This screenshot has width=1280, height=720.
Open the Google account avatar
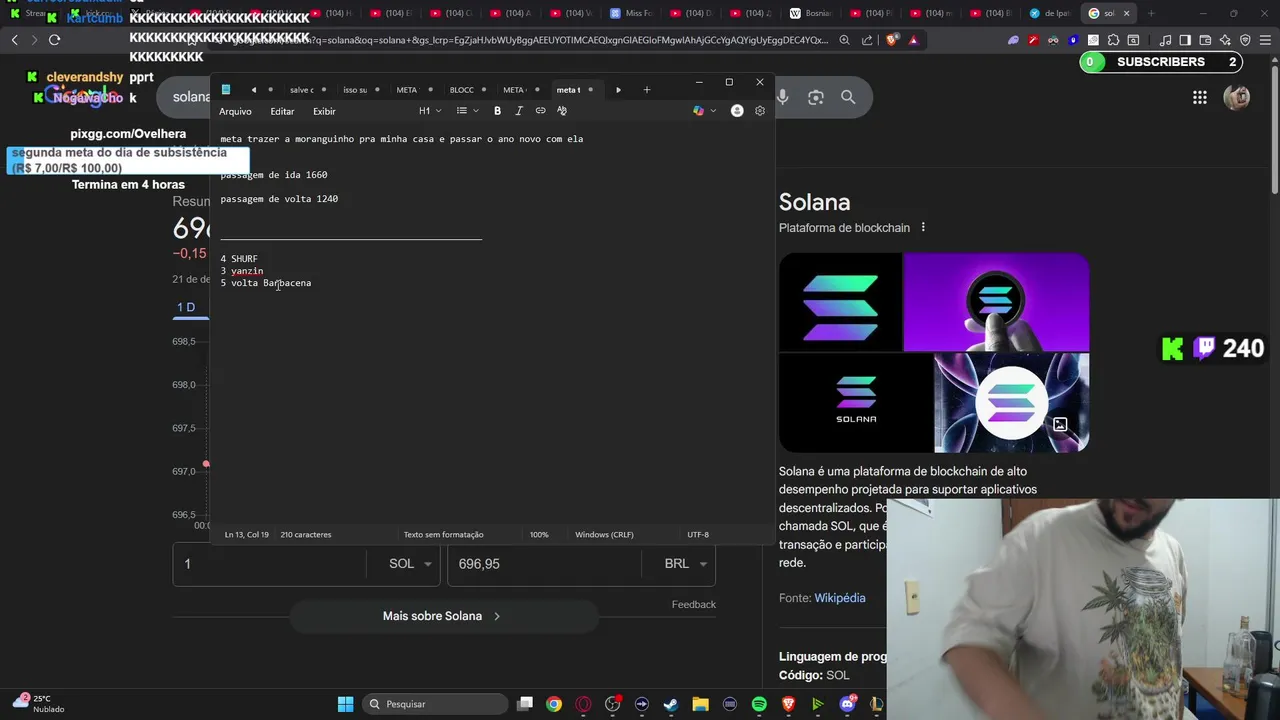[1237, 97]
